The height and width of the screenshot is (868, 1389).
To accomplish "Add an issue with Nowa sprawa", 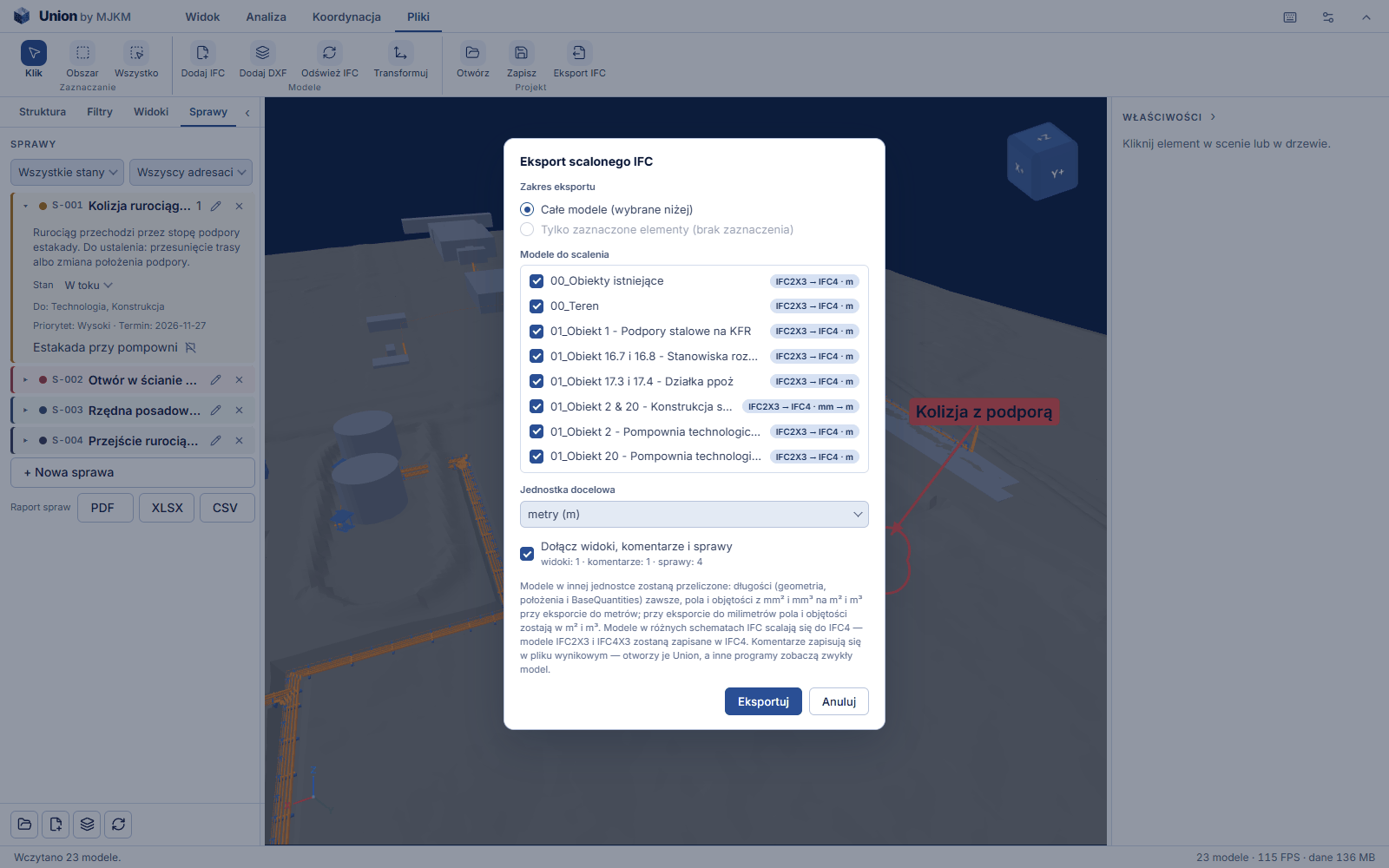I will click(133, 473).
